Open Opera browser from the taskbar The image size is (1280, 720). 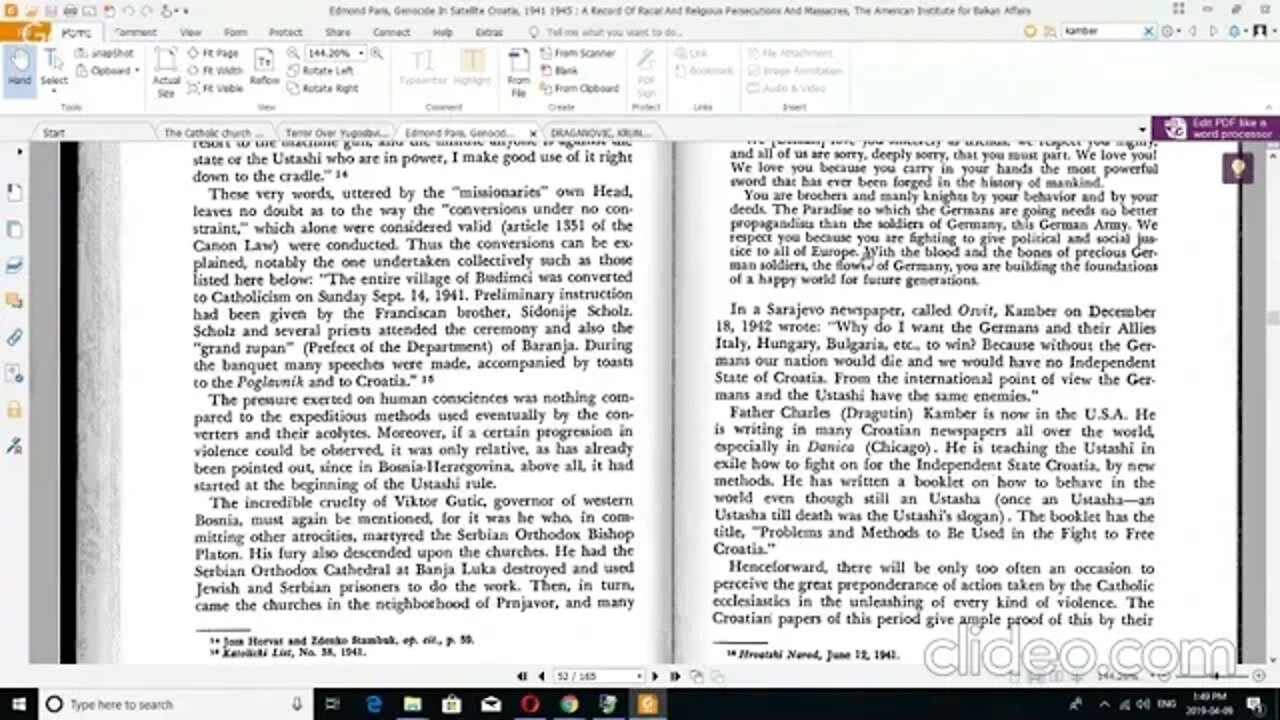coord(530,704)
